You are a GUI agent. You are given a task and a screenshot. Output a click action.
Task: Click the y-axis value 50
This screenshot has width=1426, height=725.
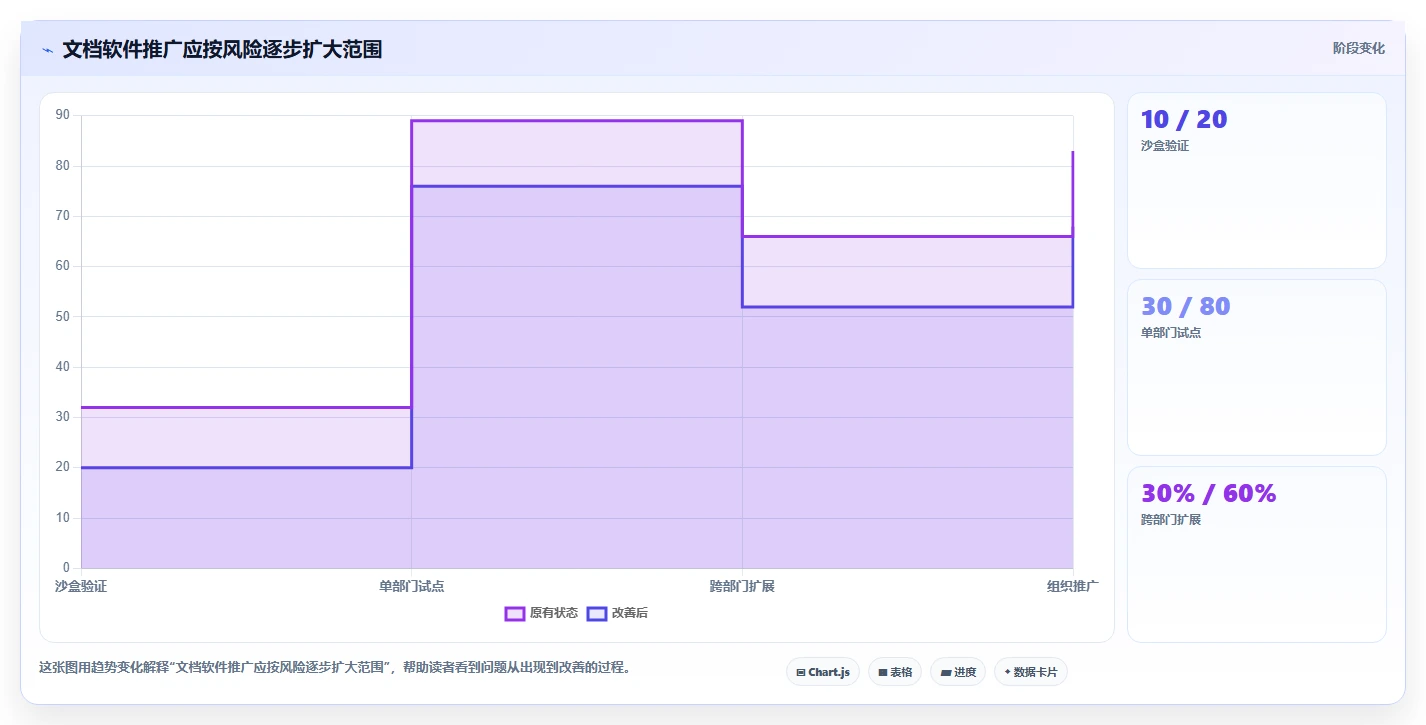click(63, 317)
